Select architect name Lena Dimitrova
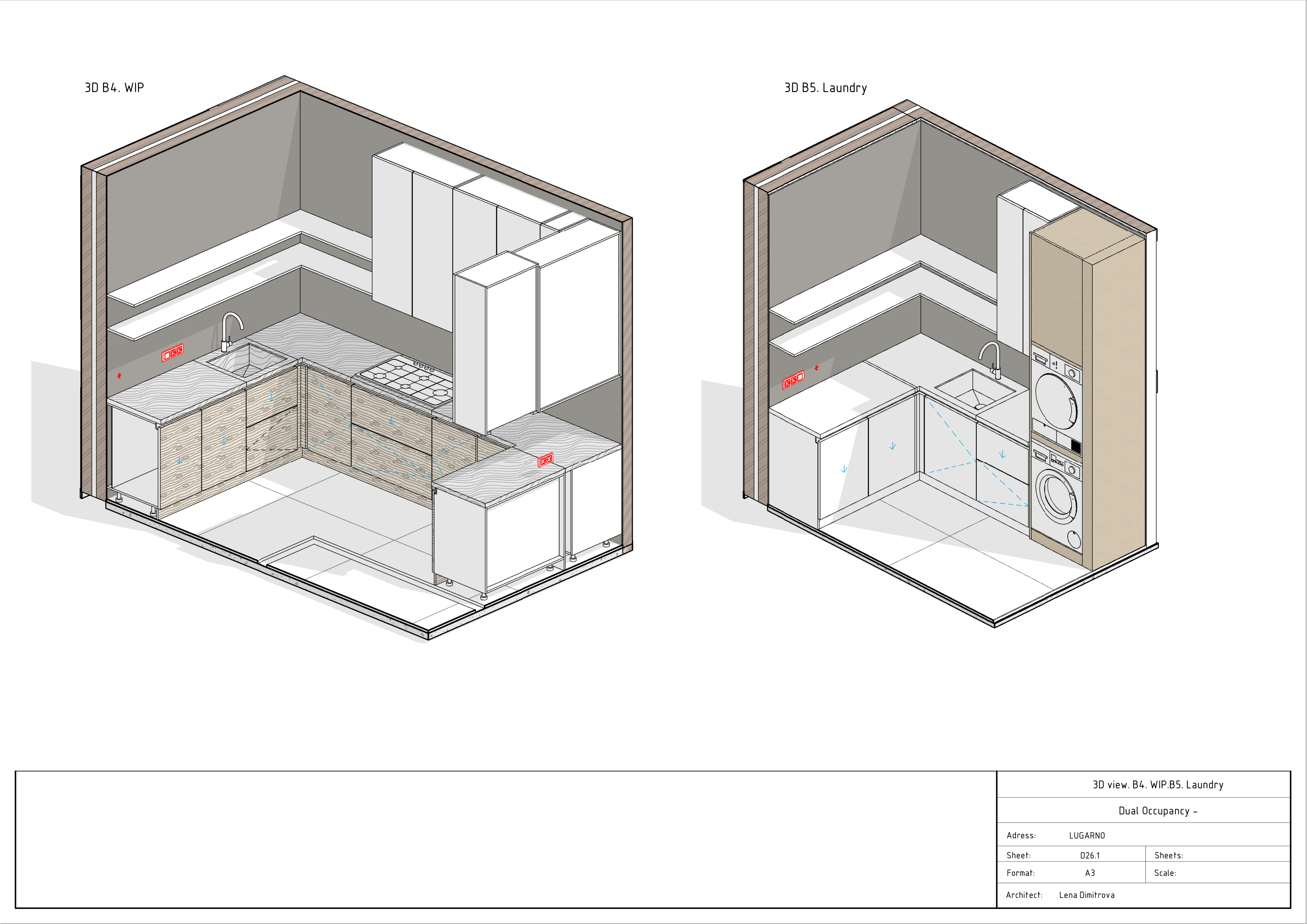Image resolution: width=1307 pixels, height=924 pixels. 1086,895
